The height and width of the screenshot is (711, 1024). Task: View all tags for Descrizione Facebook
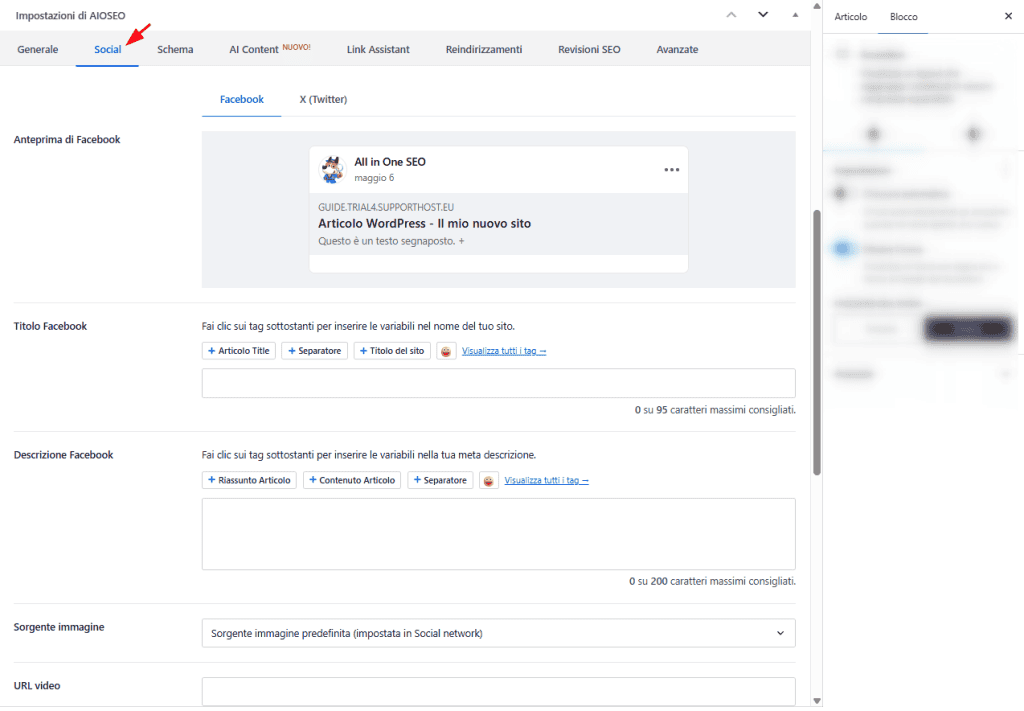546,480
